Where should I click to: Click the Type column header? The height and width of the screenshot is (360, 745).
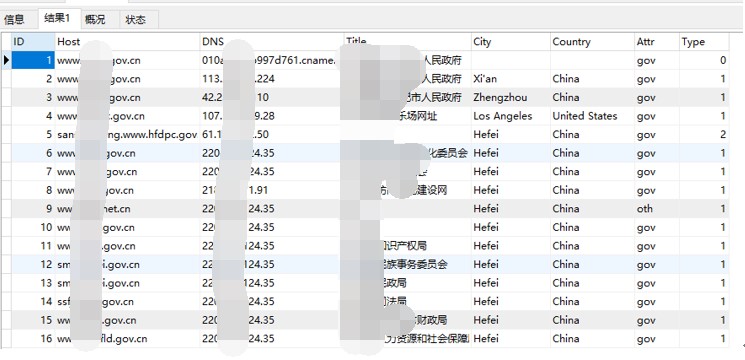click(x=704, y=42)
